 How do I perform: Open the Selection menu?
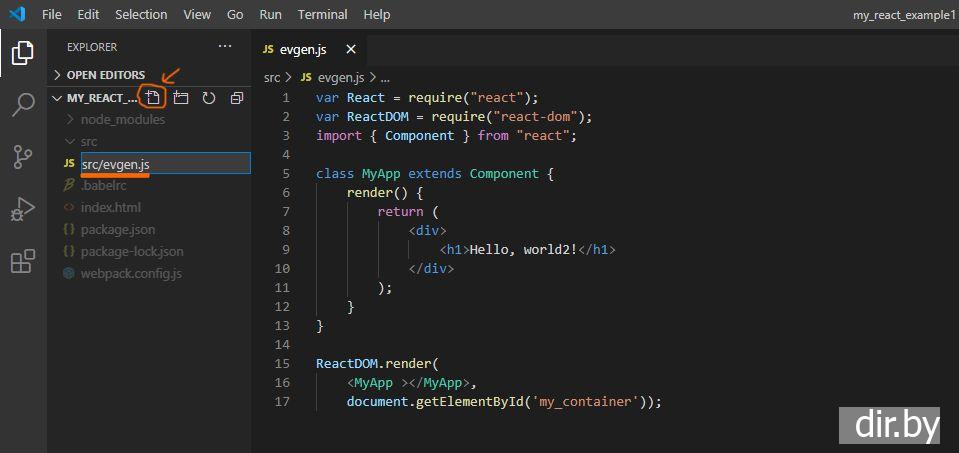coord(141,15)
